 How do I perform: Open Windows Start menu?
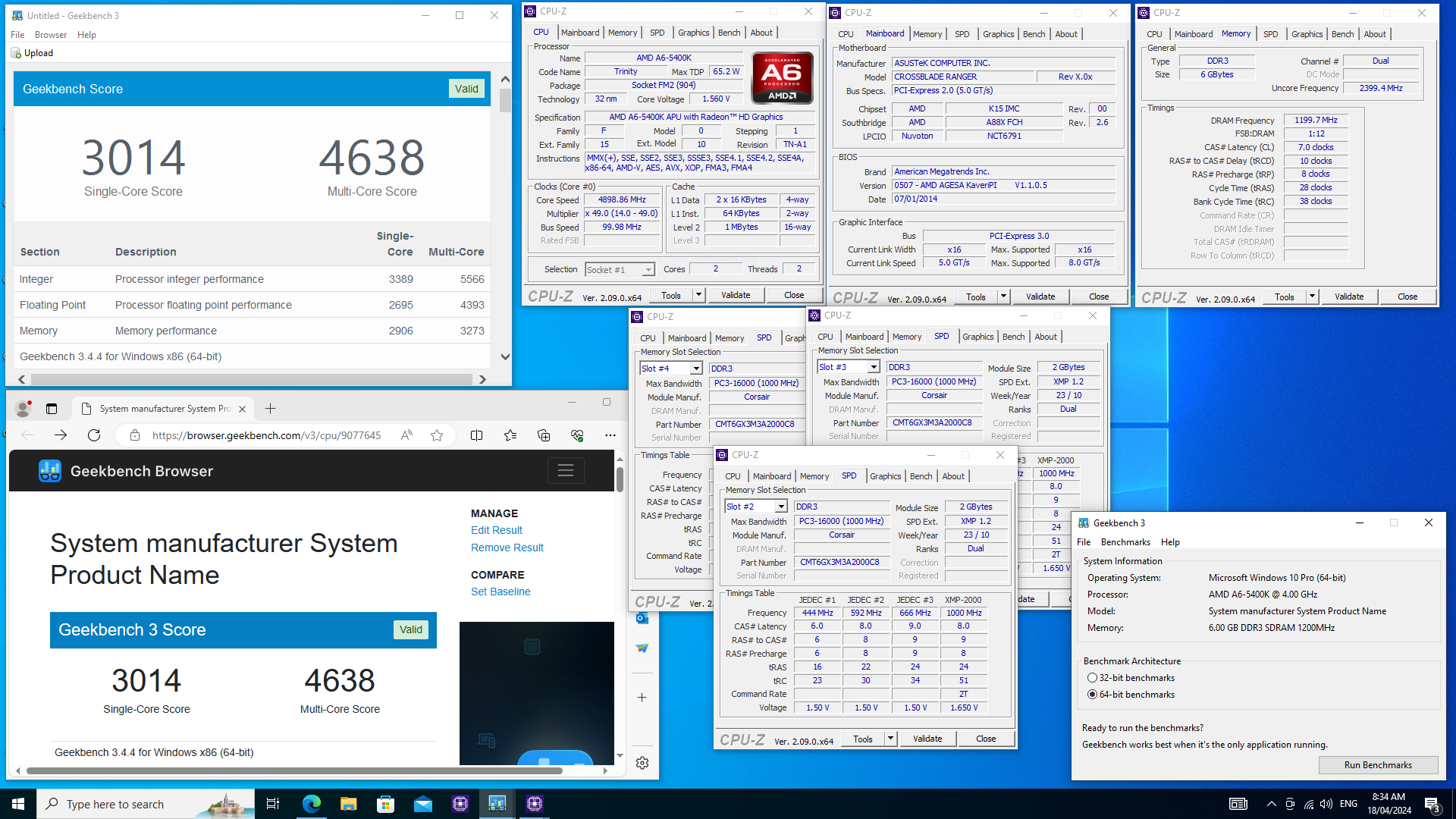18,804
